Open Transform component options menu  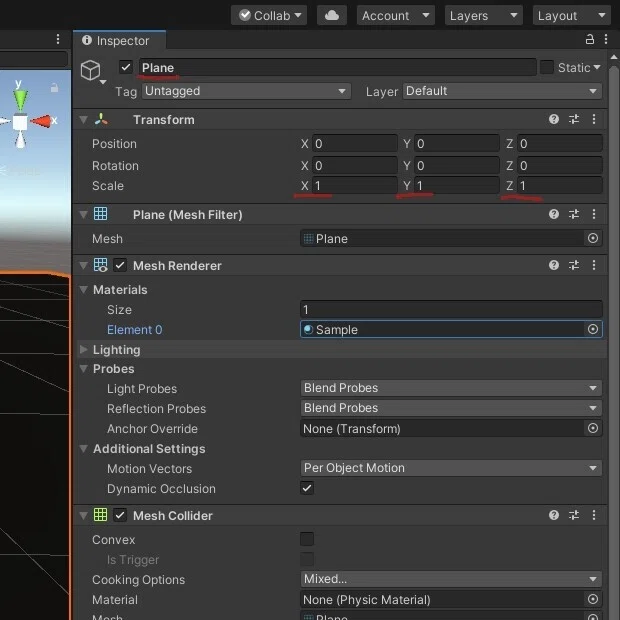pyautogui.click(x=594, y=119)
